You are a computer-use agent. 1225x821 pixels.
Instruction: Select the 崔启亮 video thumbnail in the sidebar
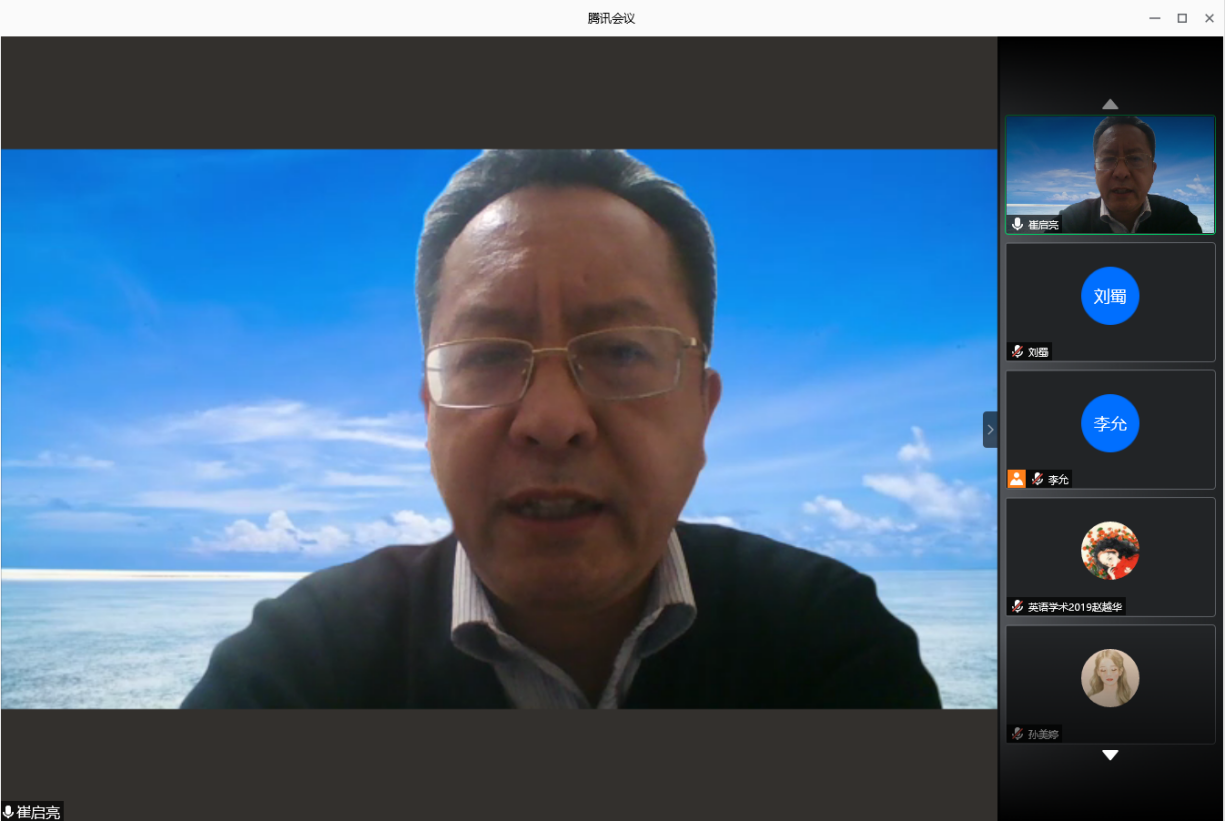[1110, 175]
